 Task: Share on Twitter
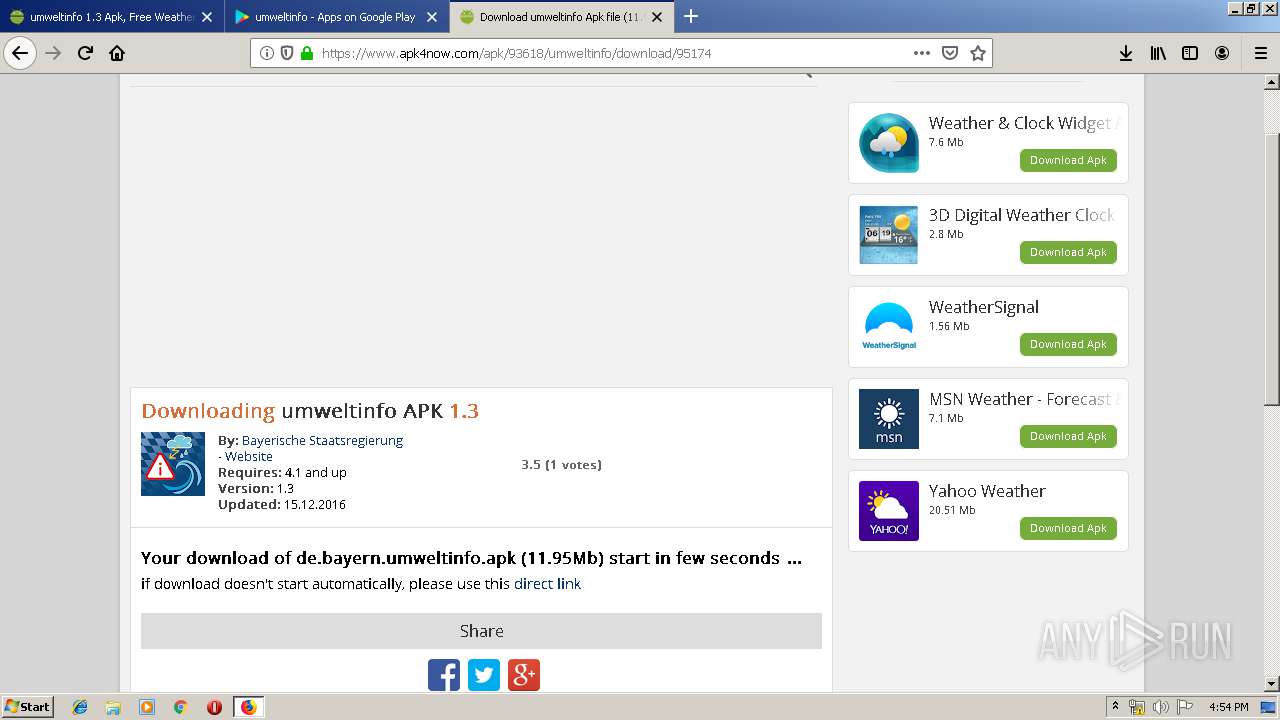[484, 675]
